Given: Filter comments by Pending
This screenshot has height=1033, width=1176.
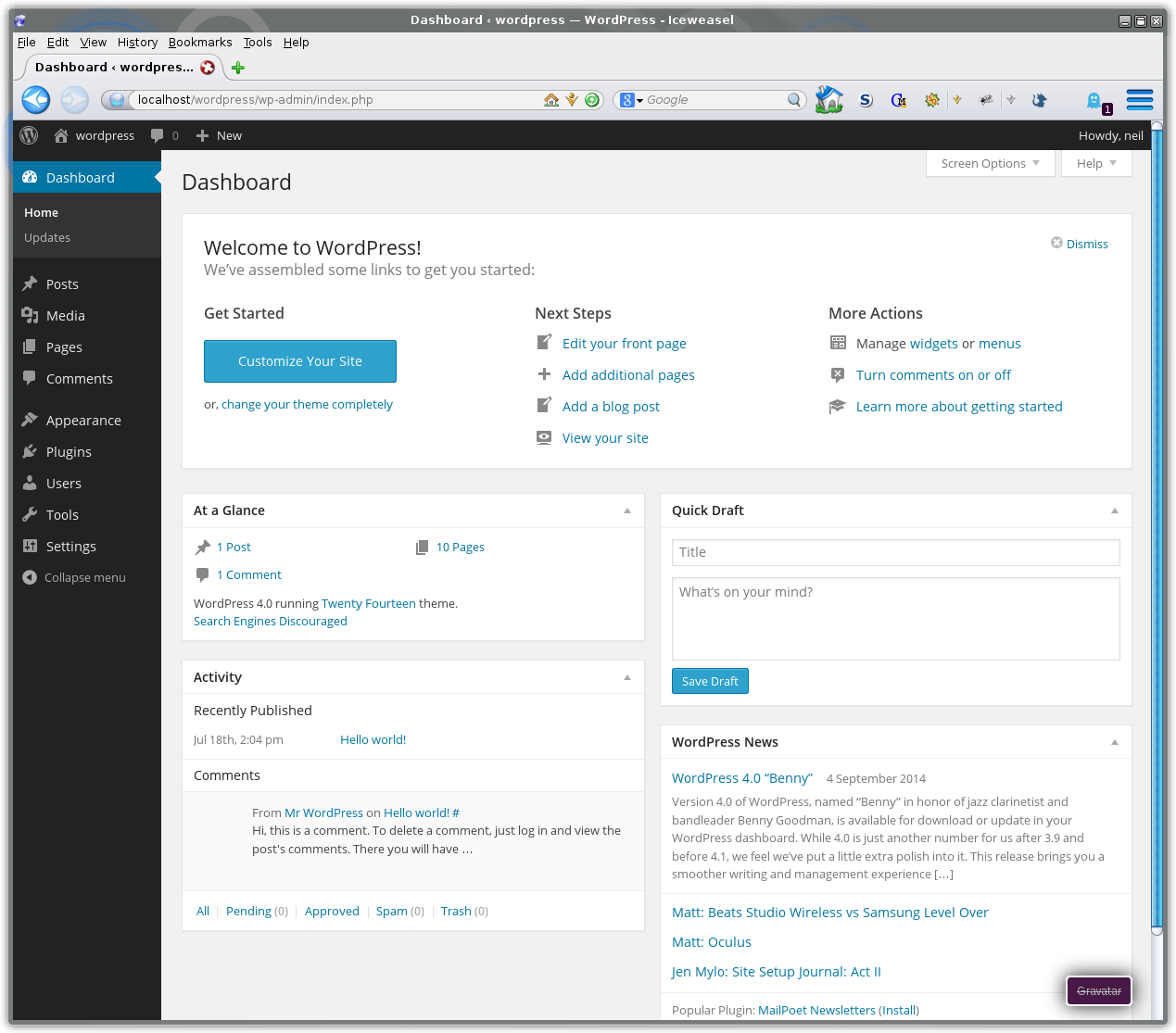Looking at the screenshot, I should tap(248, 912).
